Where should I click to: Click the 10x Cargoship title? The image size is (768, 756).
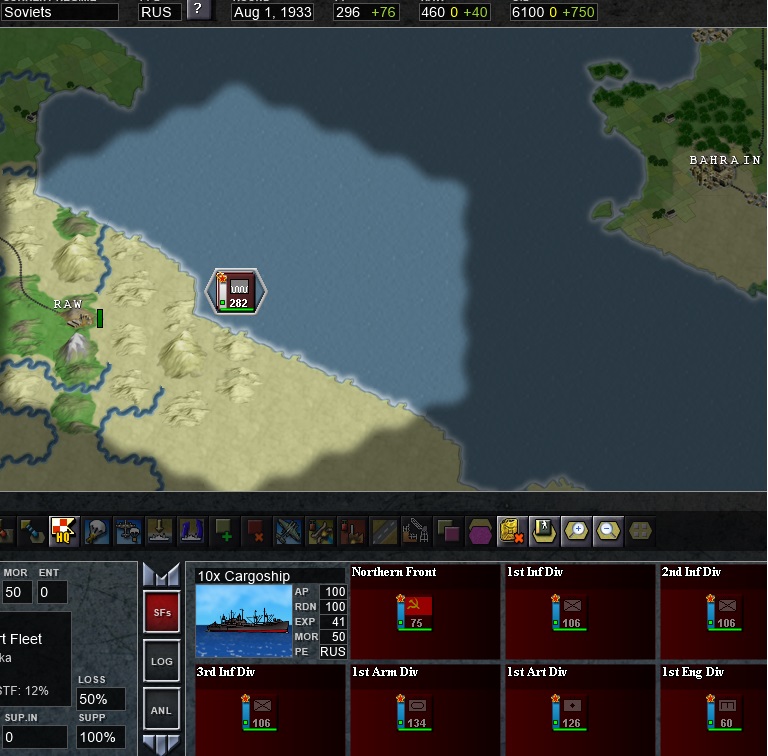coord(243,576)
